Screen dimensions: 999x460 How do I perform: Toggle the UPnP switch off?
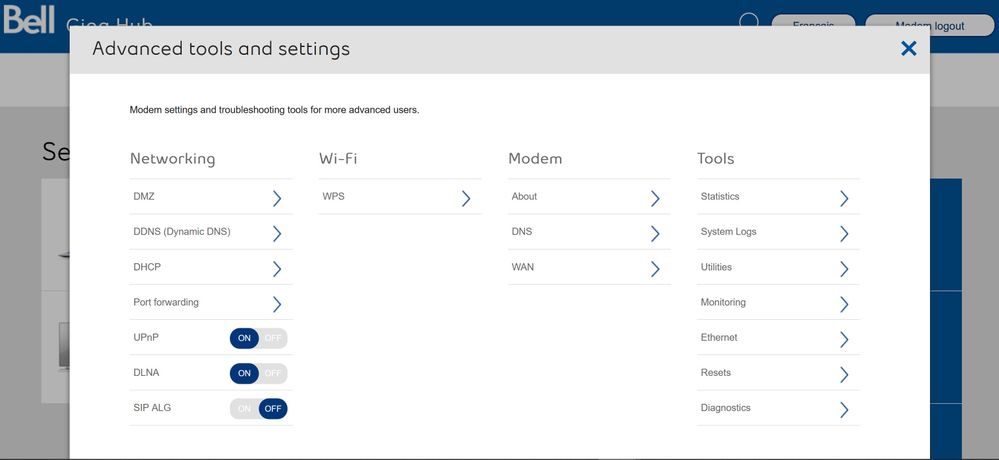coord(272,338)
